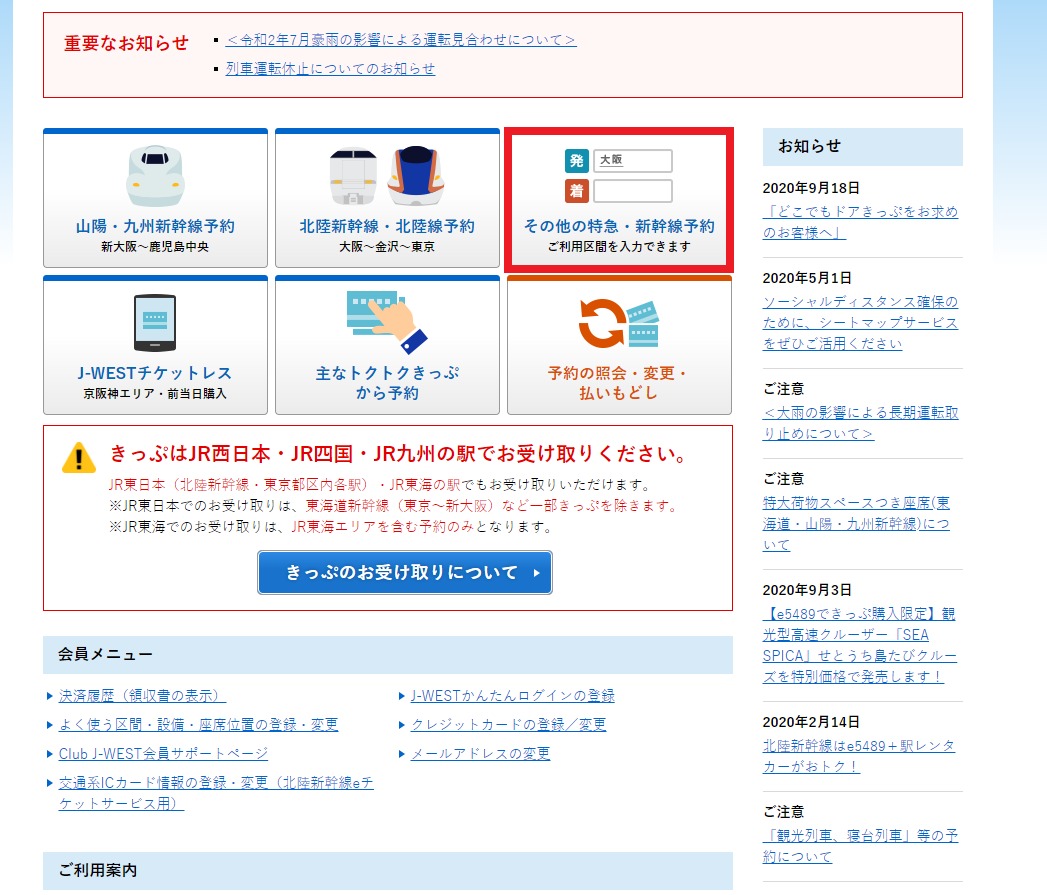Open 令和2年7月豪雨の影響 notice link
The height and width of the screenshot is (895, 1047).
pos(401,40)
